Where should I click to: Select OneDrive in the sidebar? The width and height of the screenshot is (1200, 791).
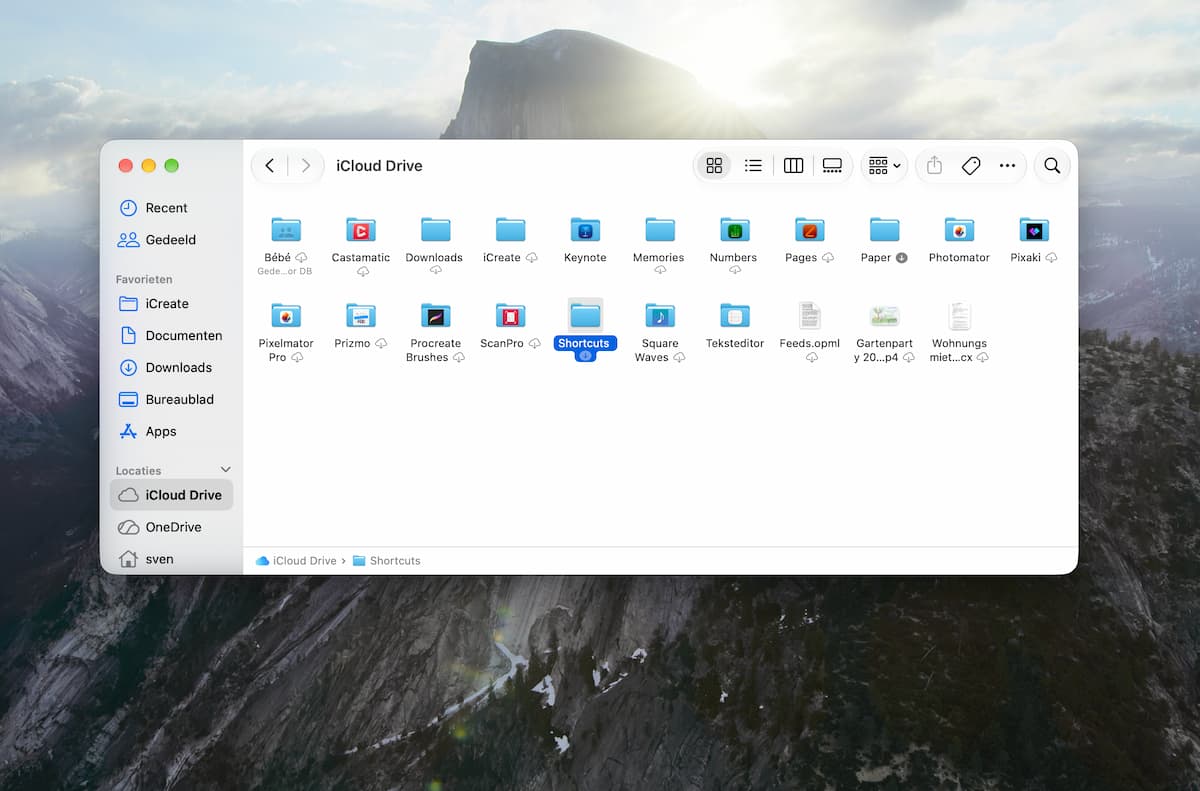click(x=171, y=527)
